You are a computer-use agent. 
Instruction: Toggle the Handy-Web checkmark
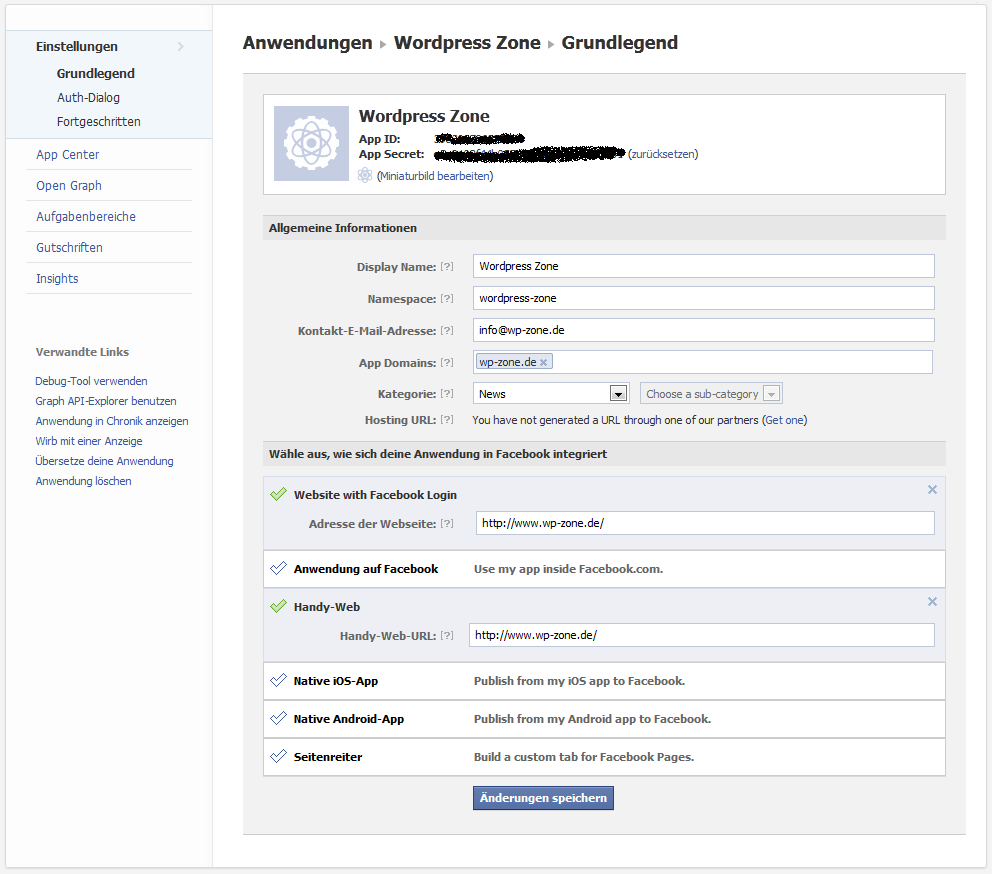(x=278, y=606)
